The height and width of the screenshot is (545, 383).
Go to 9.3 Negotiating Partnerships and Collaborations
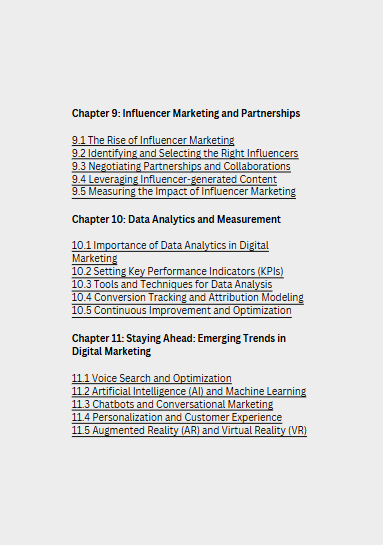tap(181, 166)
